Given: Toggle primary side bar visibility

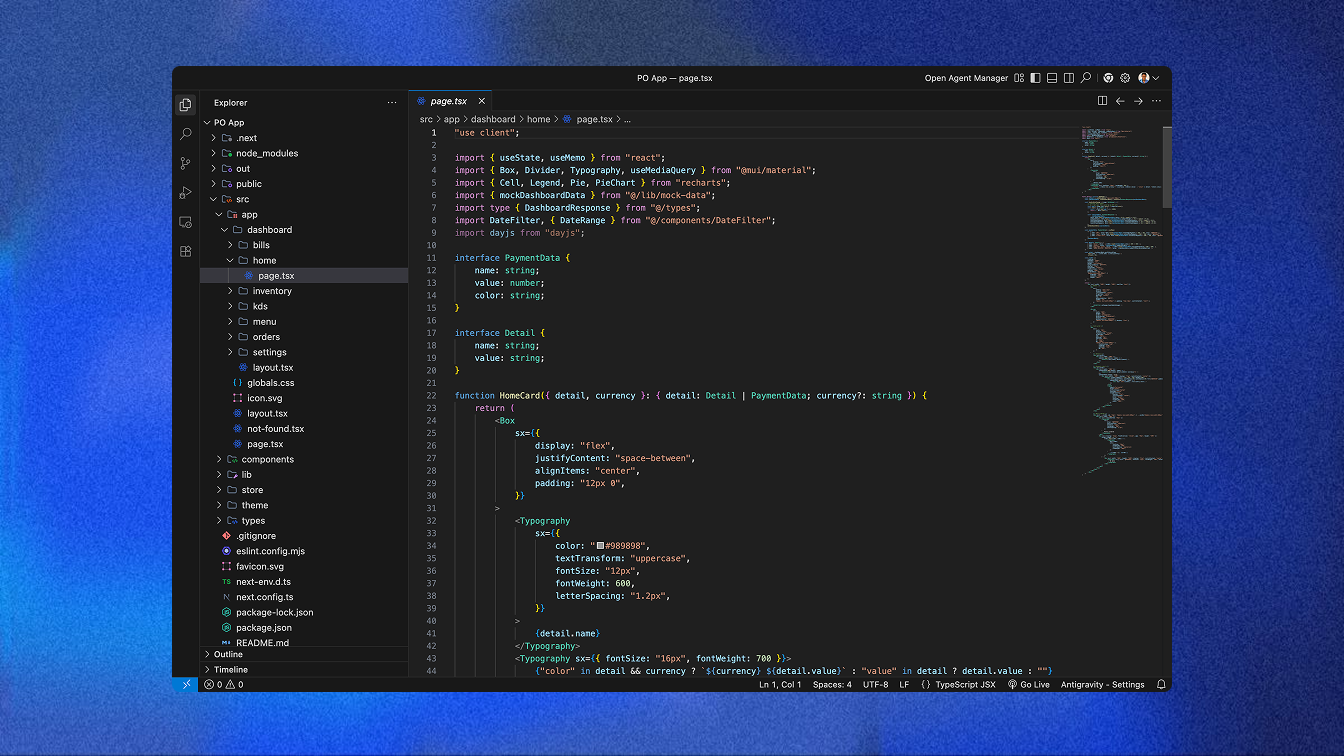Looking at the screenshot, I should click(1035, 78).
